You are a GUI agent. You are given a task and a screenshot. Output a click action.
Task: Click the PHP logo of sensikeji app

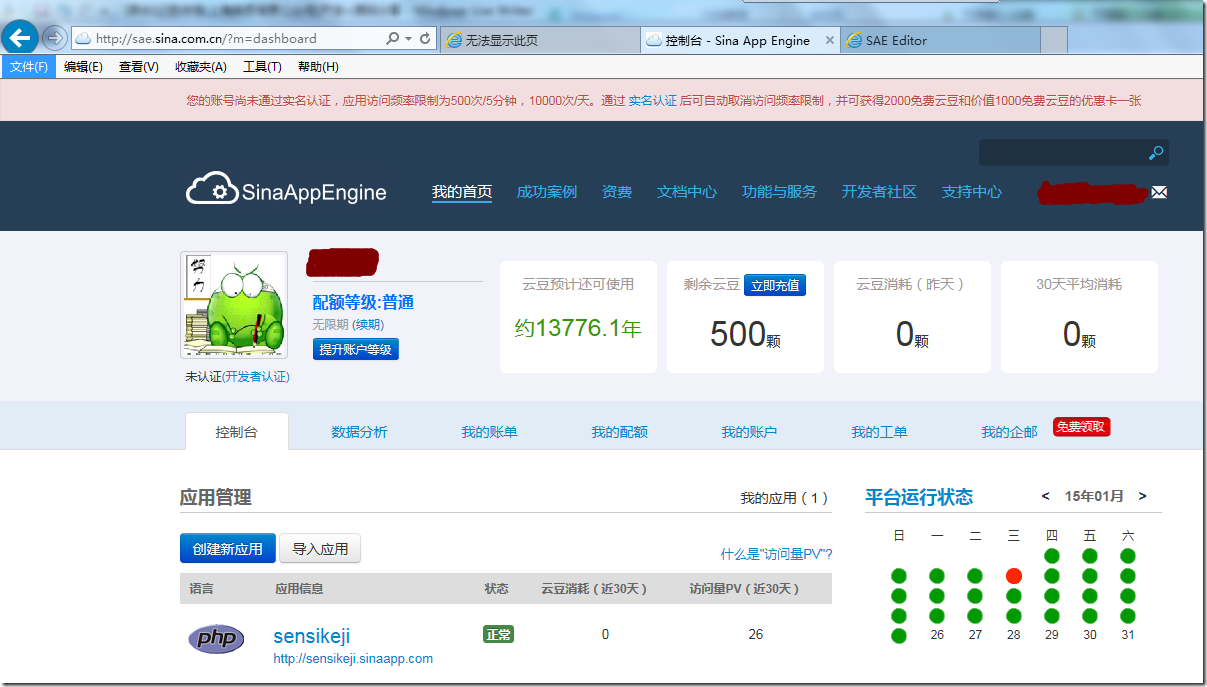(216, 638)
